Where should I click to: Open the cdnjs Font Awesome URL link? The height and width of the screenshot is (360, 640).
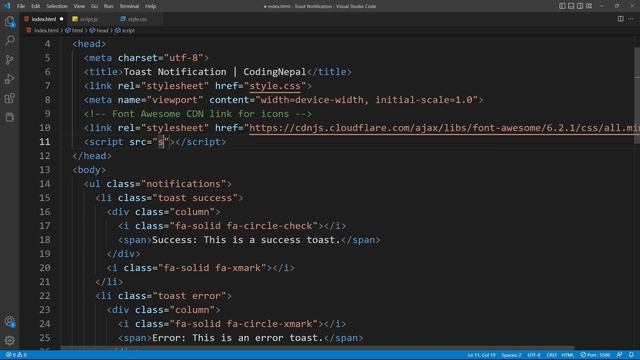pyautogui.click(x=444, y=128)
